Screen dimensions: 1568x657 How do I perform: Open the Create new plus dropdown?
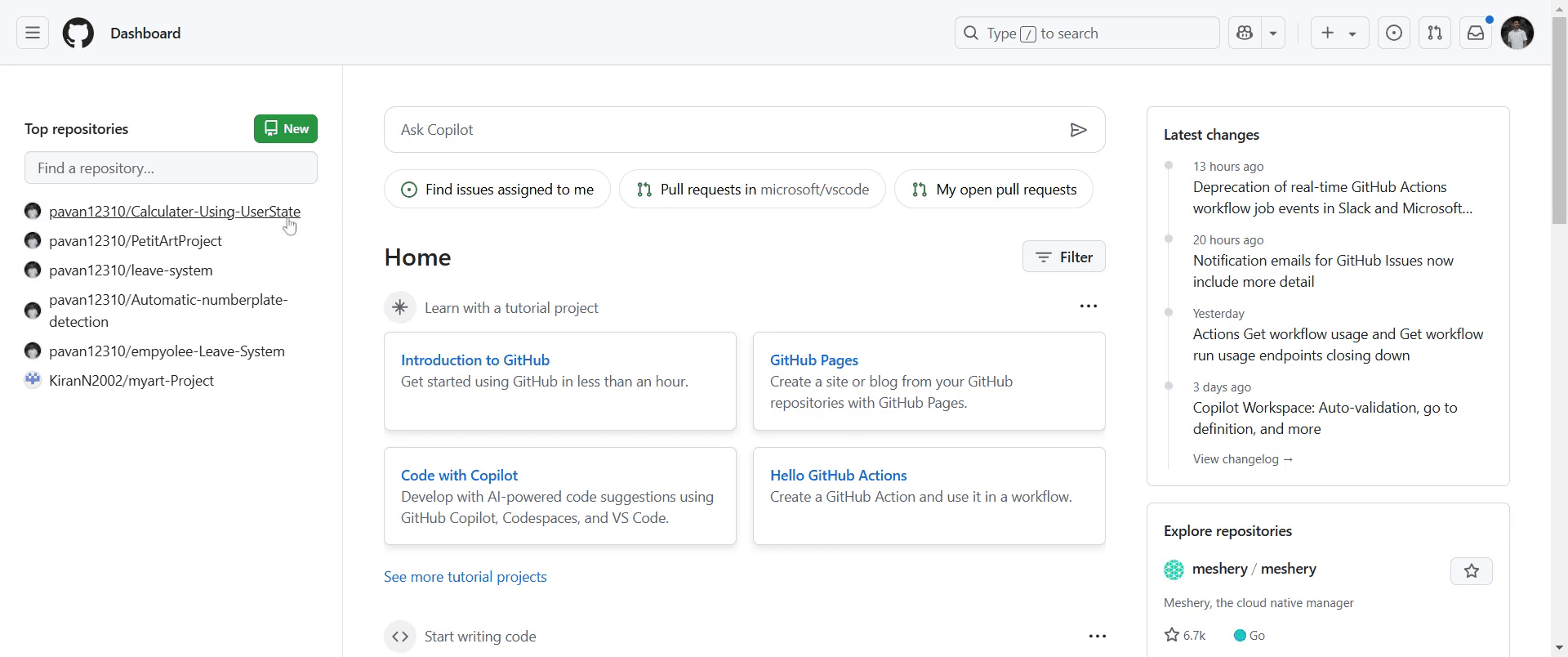click(1339, 34)
